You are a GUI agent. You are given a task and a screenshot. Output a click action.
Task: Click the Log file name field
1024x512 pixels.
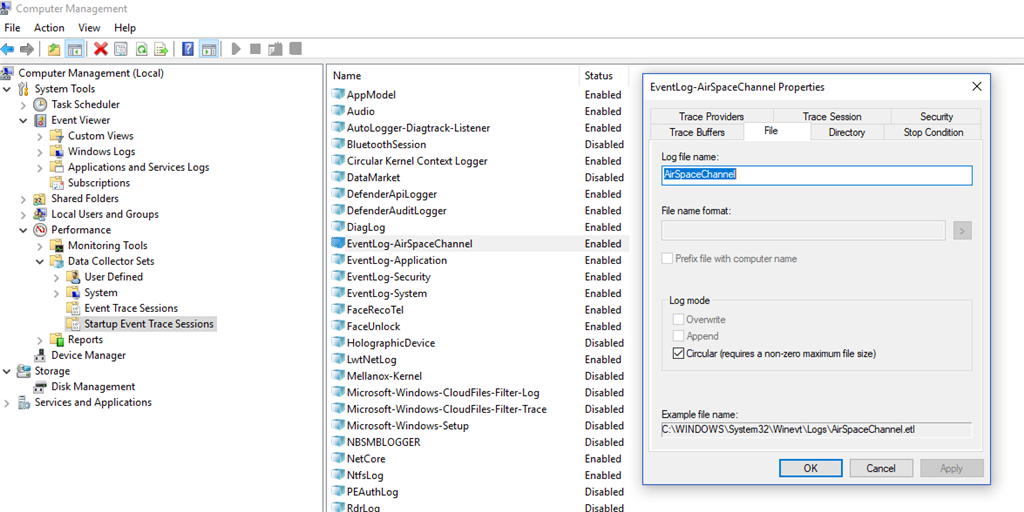(x=816, y=175)
